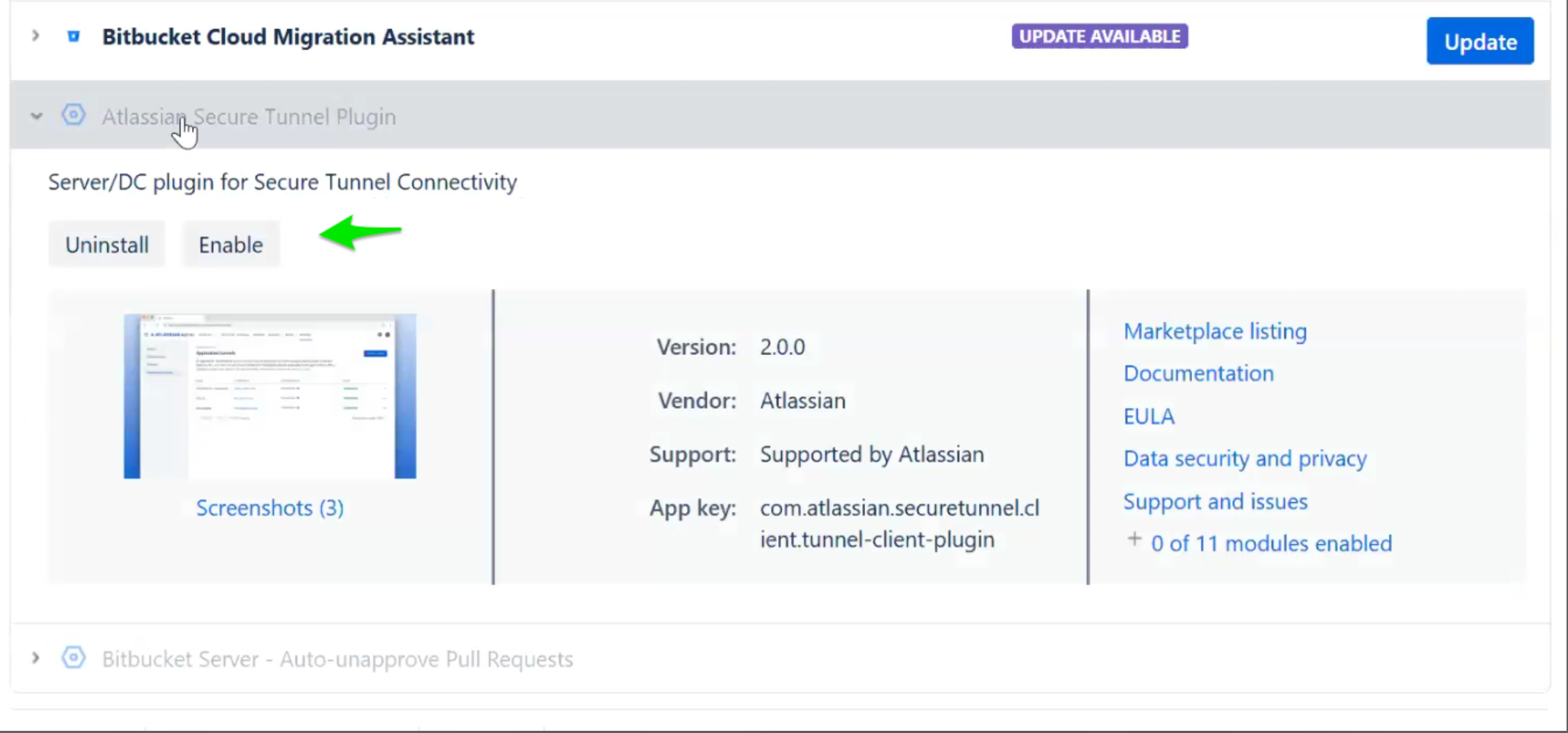Expand the Bitbucket Cloud Migration Assistant row
This screenshot has width=1568, height=733.
pyautogui.click(x=35, y=36)
